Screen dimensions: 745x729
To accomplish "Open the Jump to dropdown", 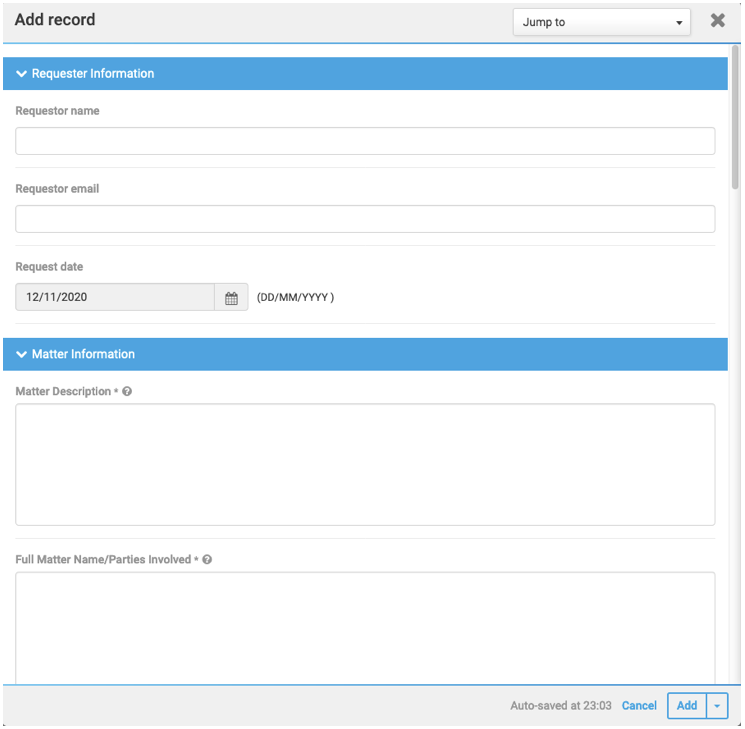I will pyautogui.click(x=602, y=22).
